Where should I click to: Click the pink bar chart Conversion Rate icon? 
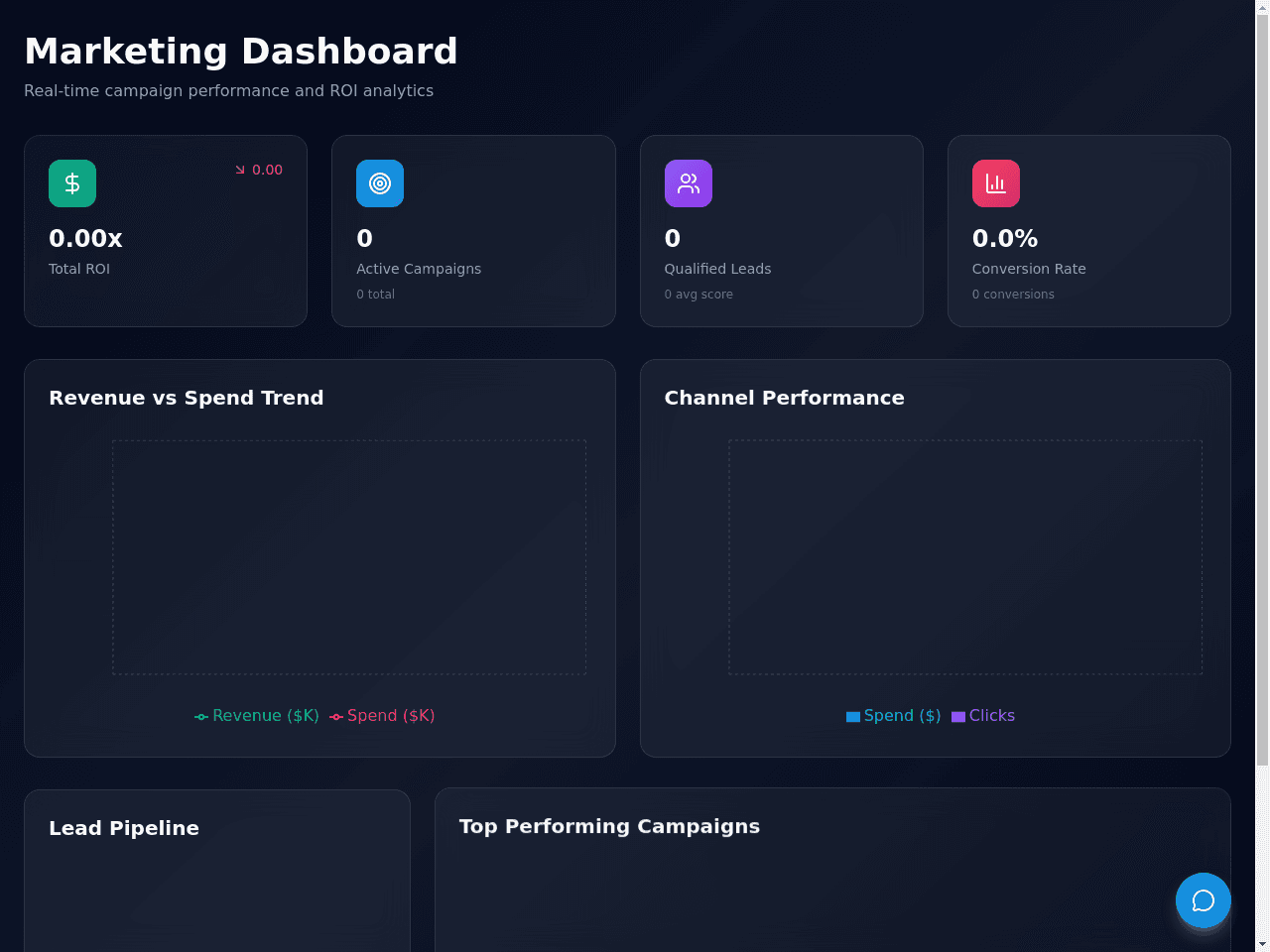click(996, 183)
